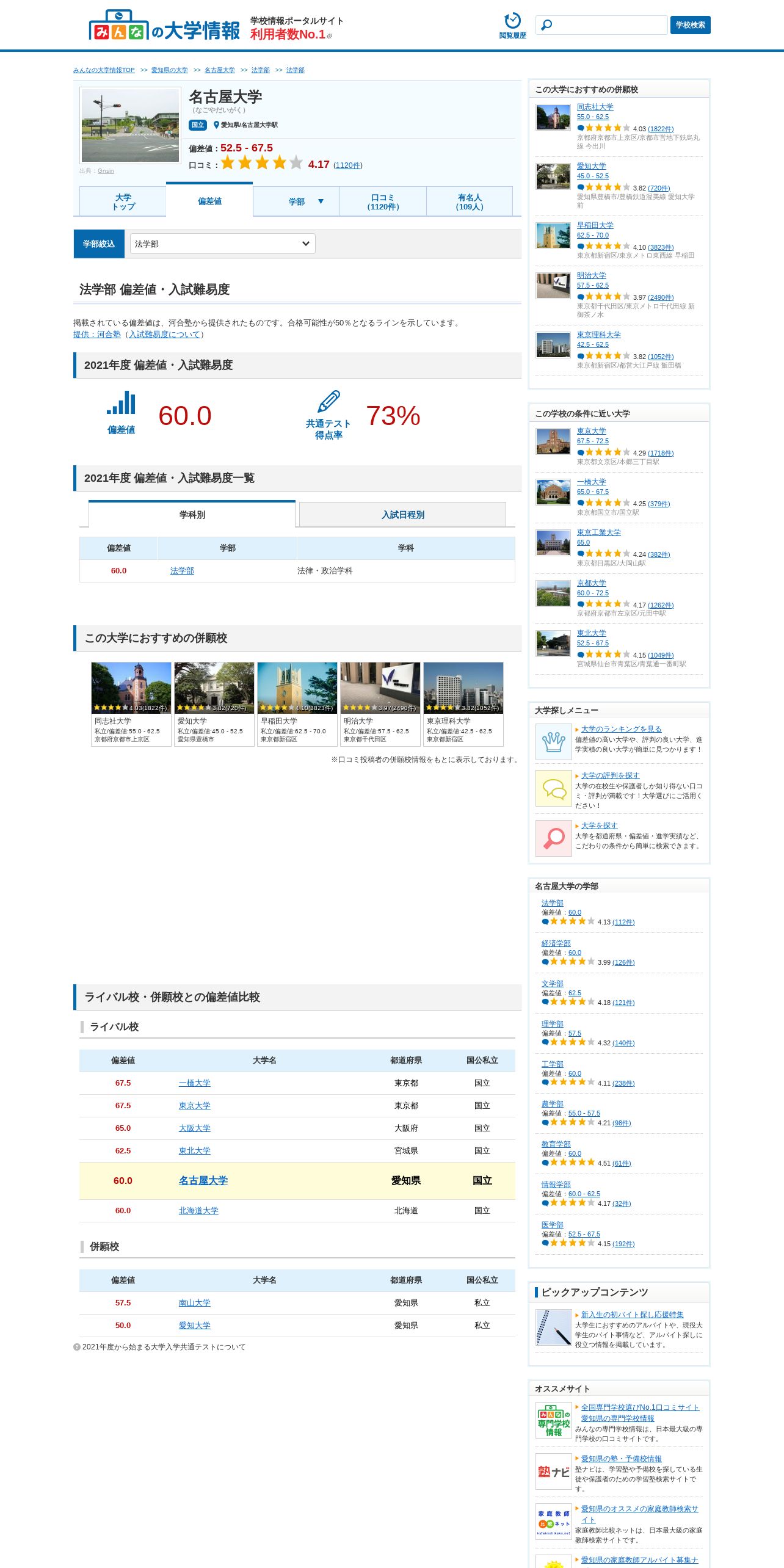
Task: Open the 閲覧履歴 history clock icon
Action: point(512,26)
